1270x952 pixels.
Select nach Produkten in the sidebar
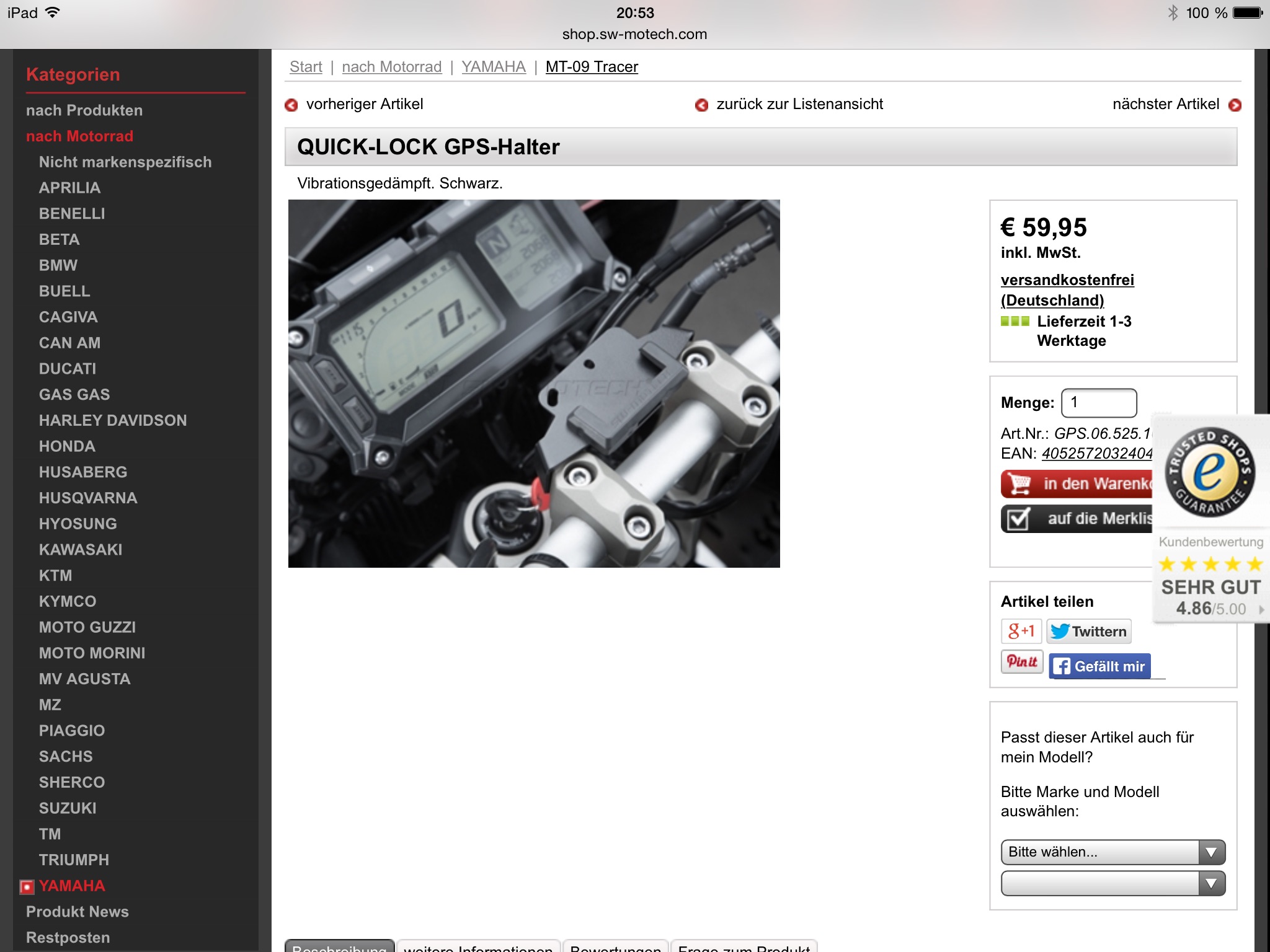click(84, 110)
